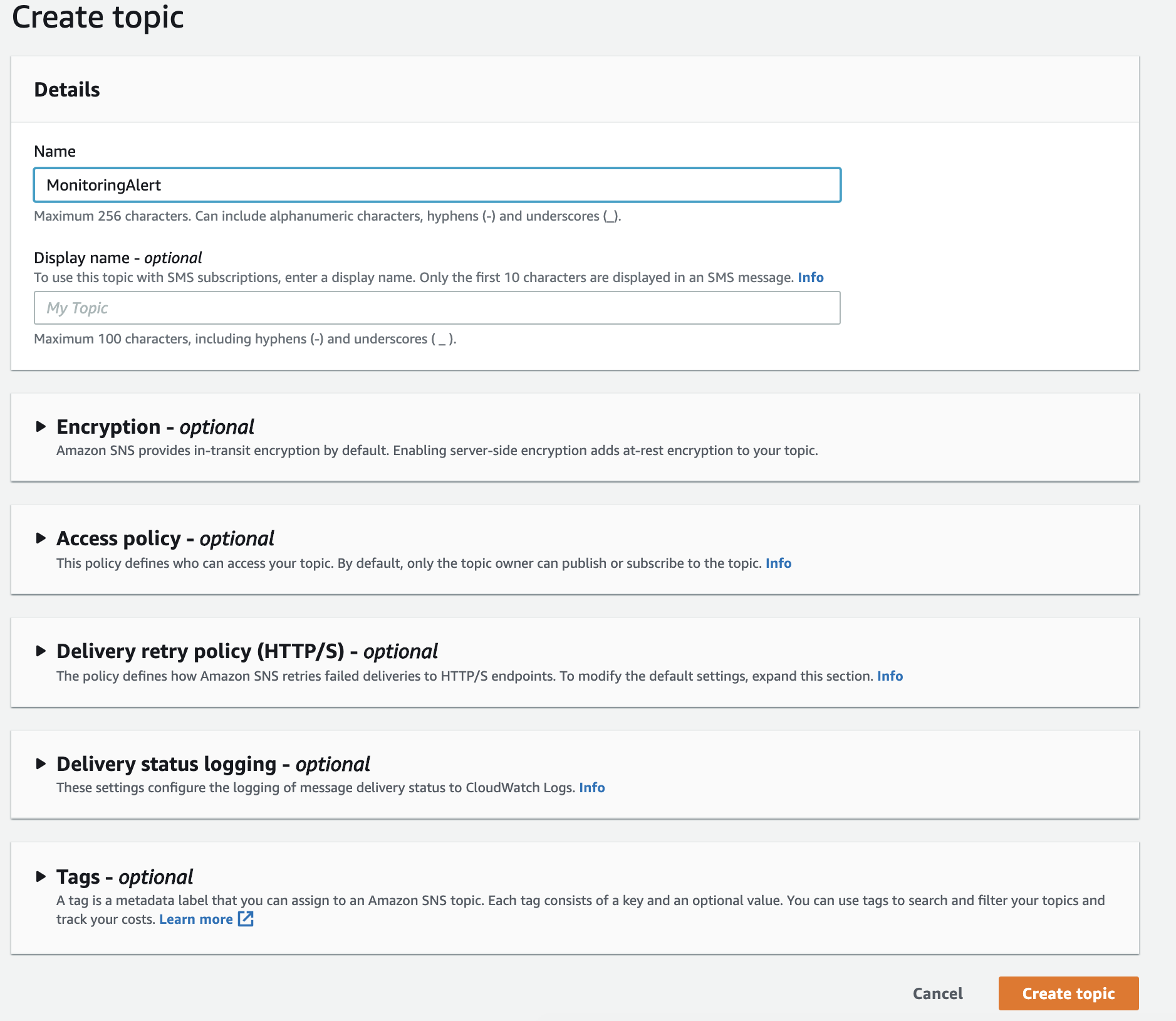This screenshot has width=1176, height=1021.
Task: Open Info link for Delivery status logging
Action: pos(591,788)
